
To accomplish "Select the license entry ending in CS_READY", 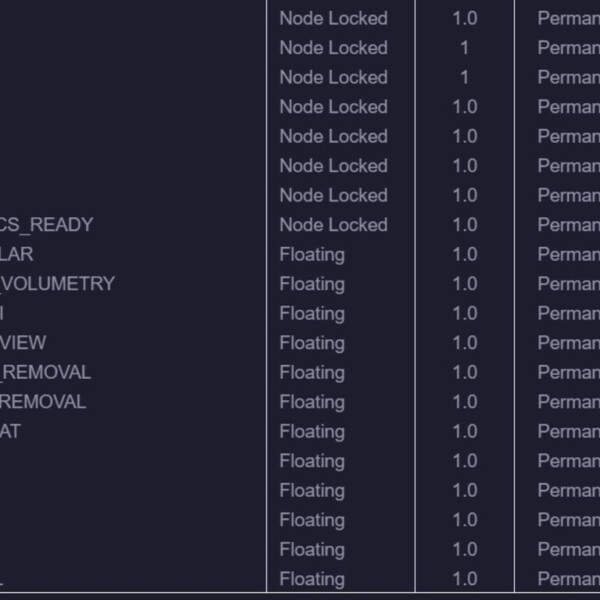I will [x=46, y=225].
